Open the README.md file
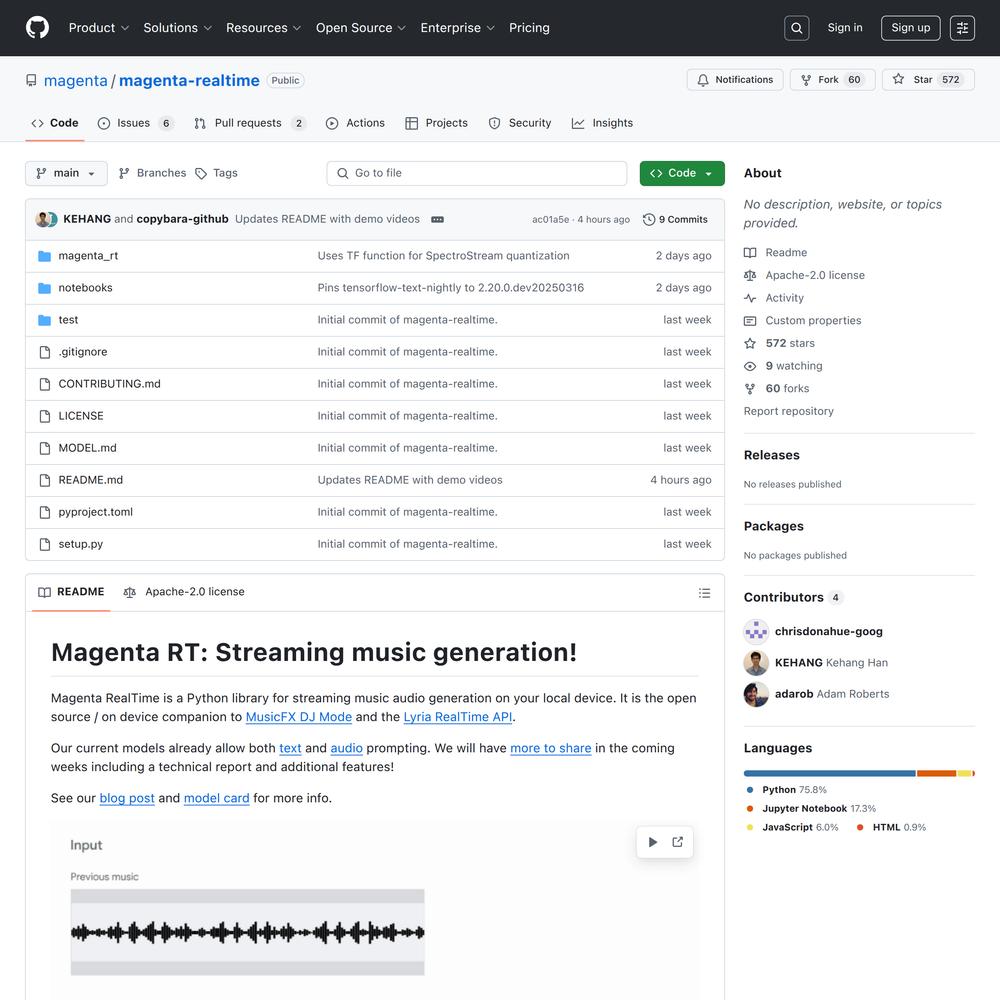The image size is (1000, 1000). pyautogui.click(x=91, y=480)
